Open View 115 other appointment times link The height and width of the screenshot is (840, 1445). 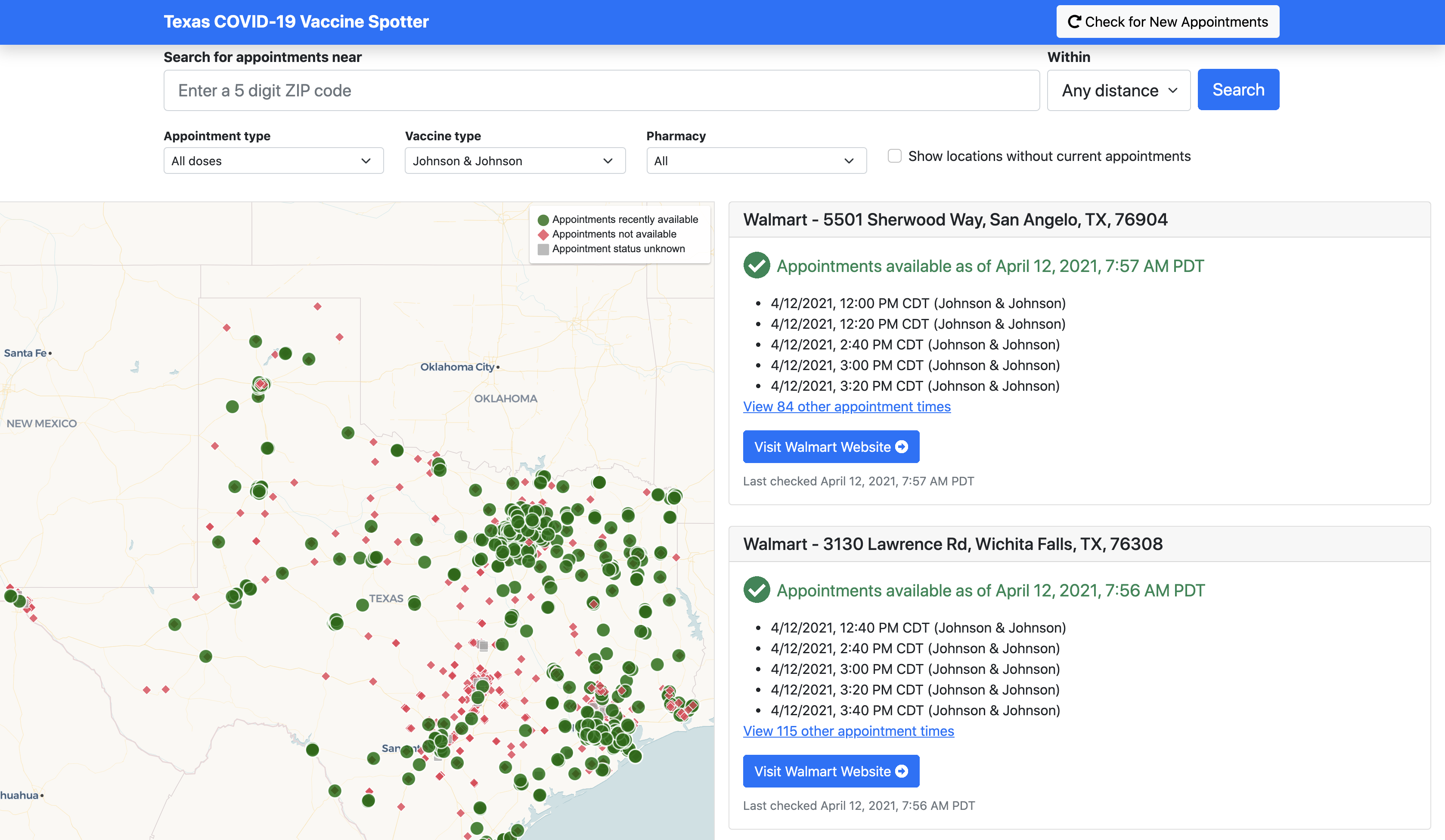pyautogui.click(x=848, y=731)
